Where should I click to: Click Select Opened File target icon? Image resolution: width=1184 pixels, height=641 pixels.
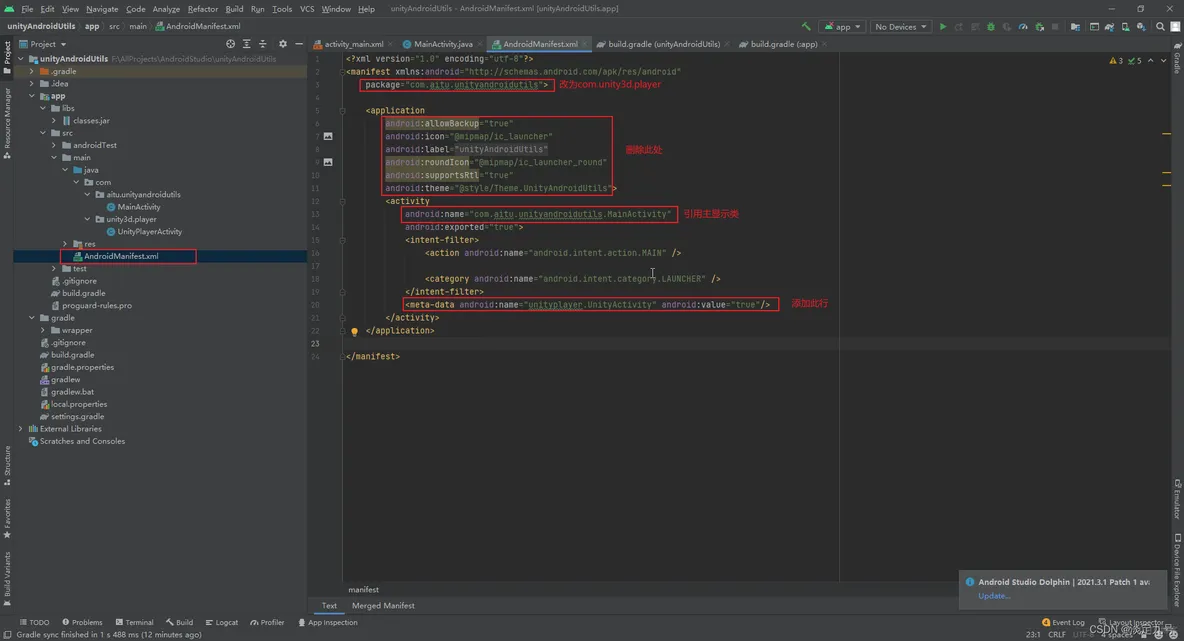(230, 44)
